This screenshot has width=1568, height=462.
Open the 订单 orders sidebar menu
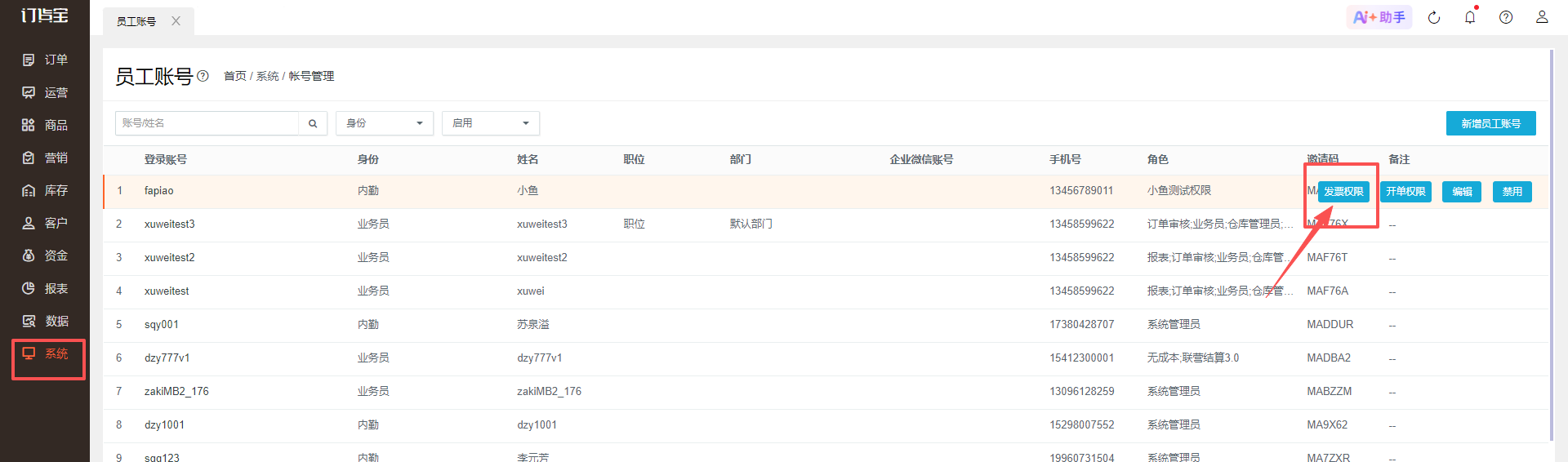click(x=45, y=60)
